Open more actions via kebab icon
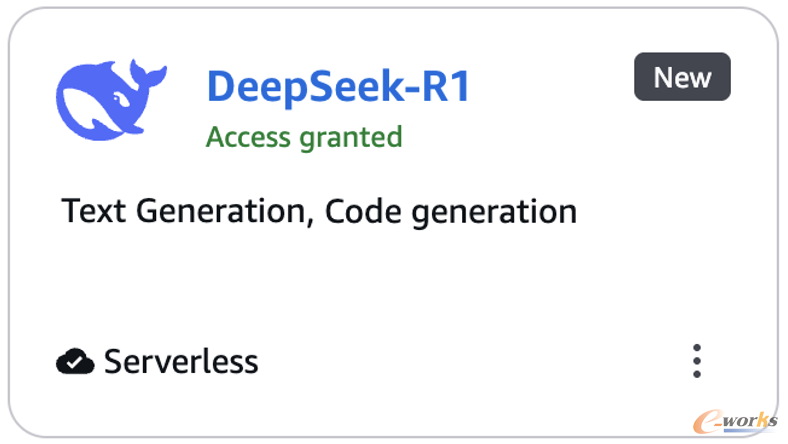The image size is (788, 444). pyautogui.click(x=697, y=361)
